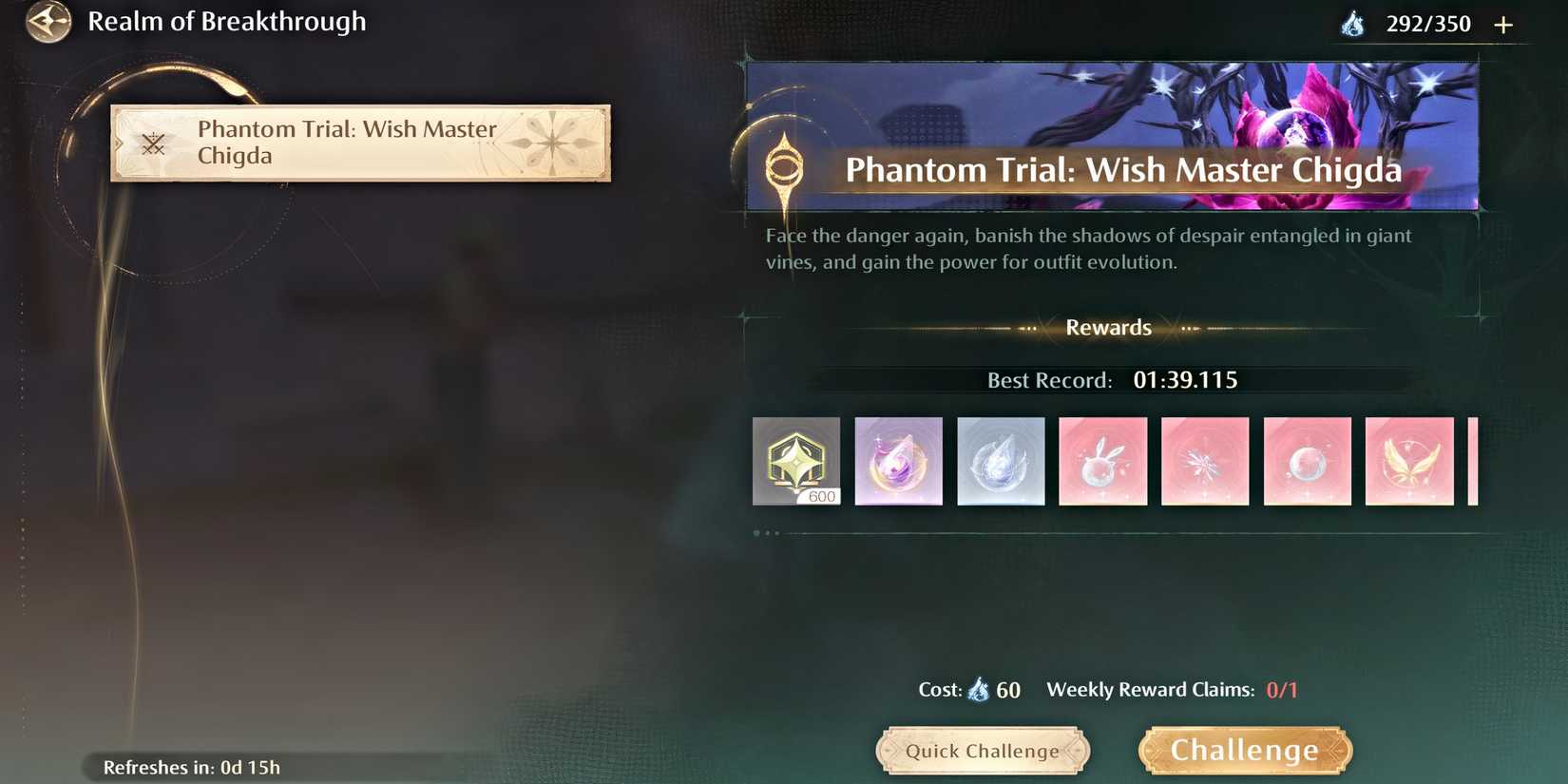This screenshot has width=1568, height=784.
Task: Click the Wish Master Chigda banner image
Action: (x=1112, y=136)
